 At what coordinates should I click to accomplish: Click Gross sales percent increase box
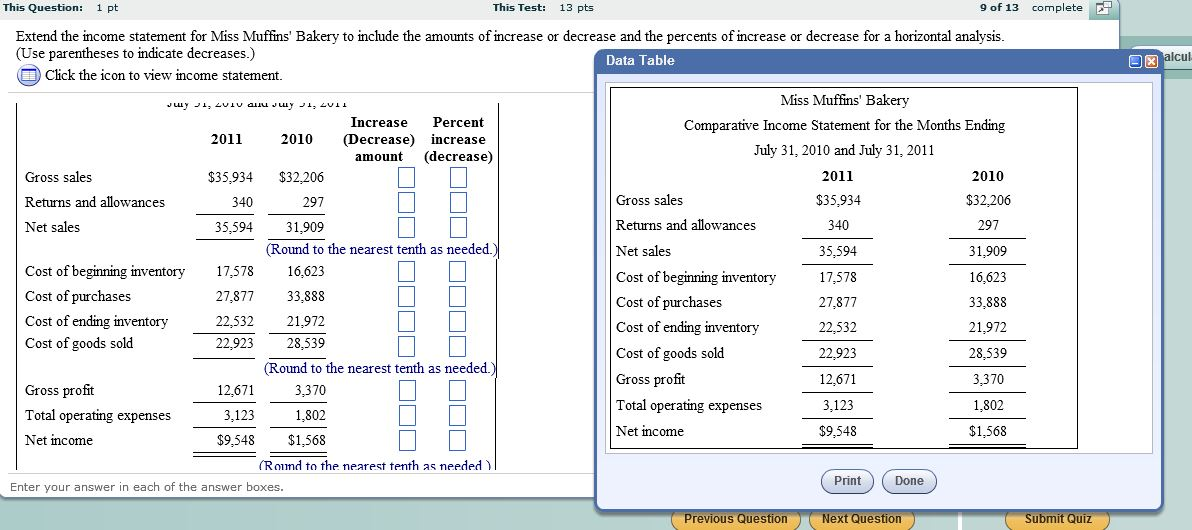point(457,177)
